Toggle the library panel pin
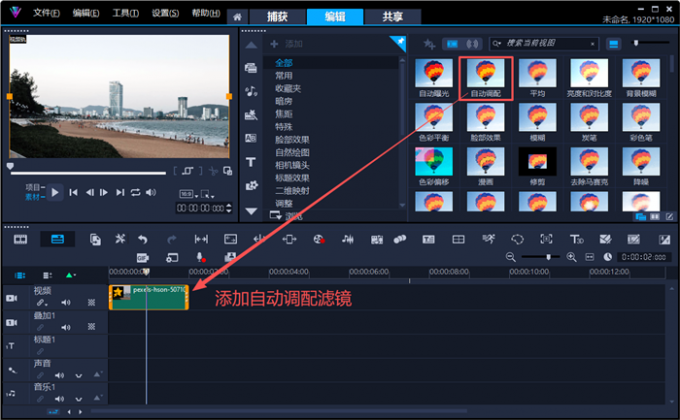Viewport: 680px width, 420px height. 400,42
